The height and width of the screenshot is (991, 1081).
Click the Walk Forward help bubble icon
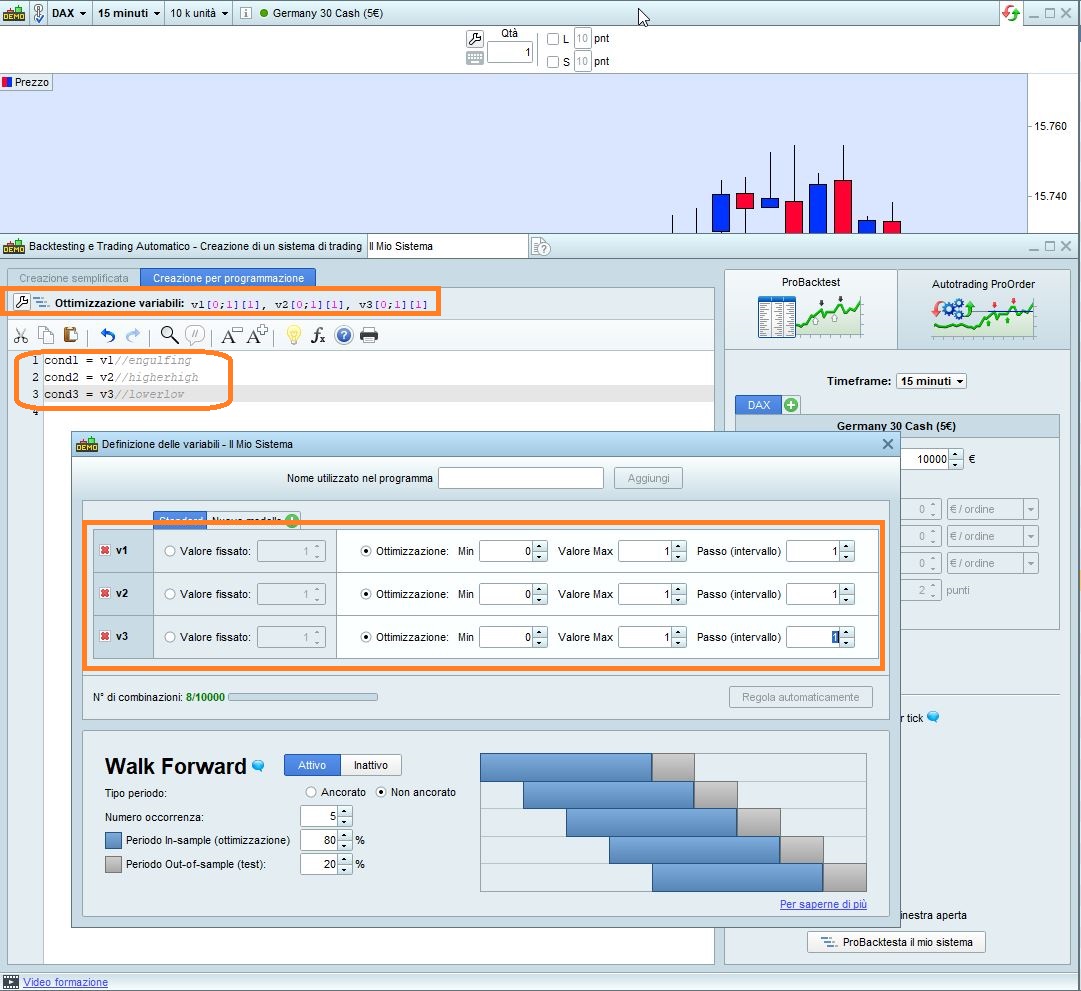click(258, 765)
